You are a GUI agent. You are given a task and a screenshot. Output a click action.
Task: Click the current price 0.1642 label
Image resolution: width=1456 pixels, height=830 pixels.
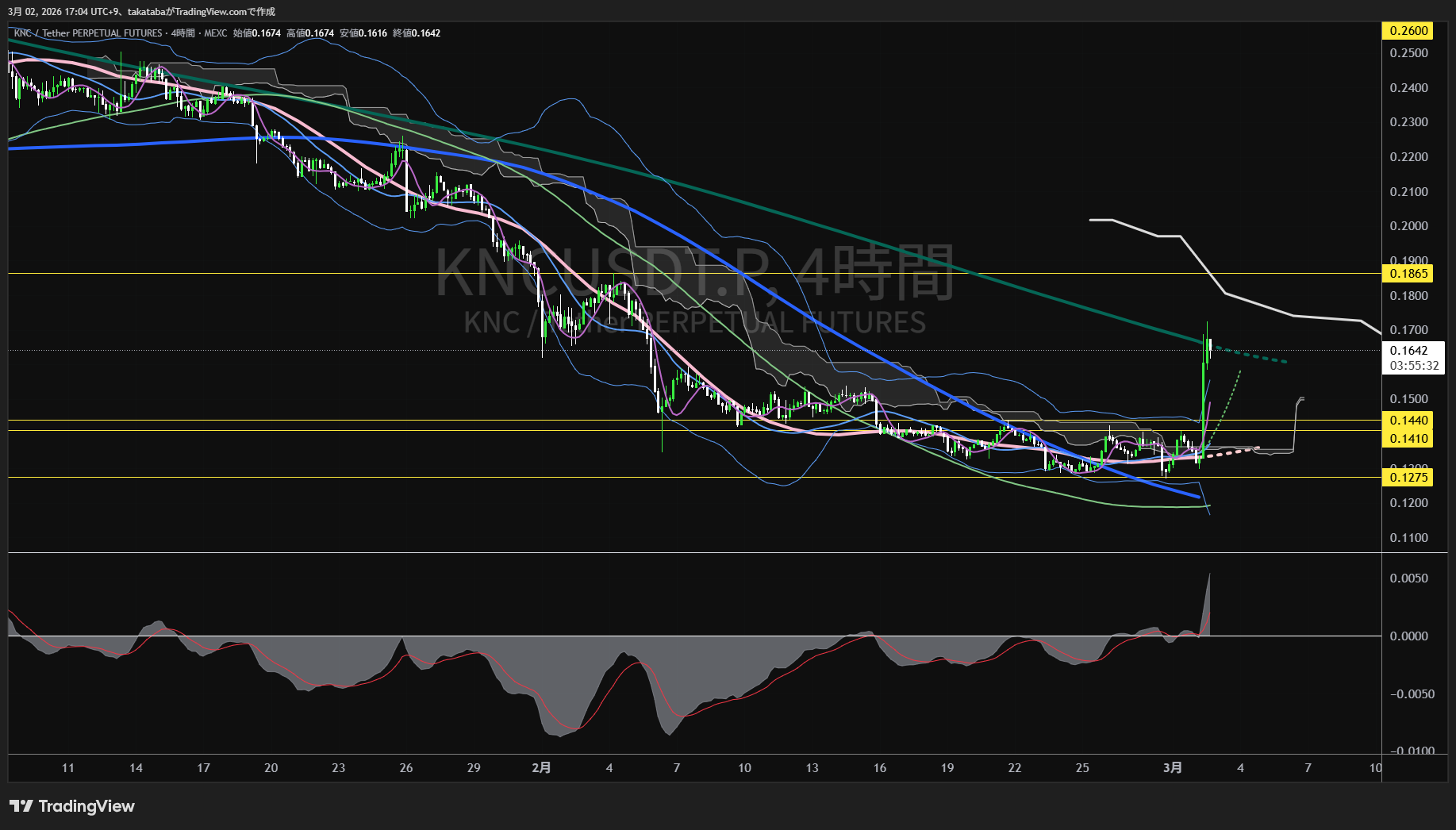pos(1408,351)
